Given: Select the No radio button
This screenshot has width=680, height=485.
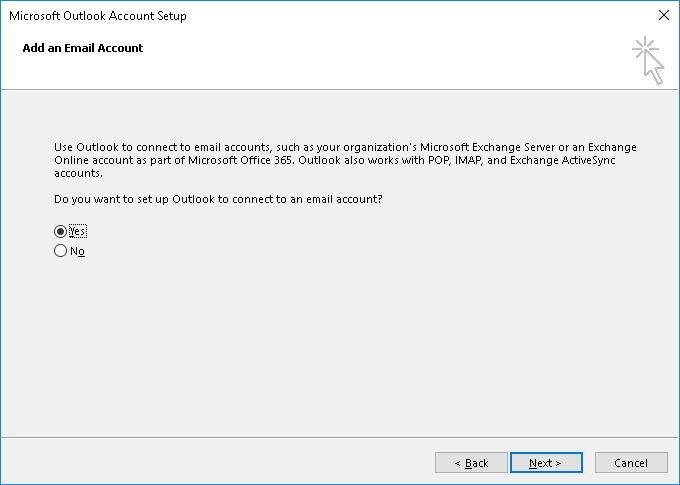Looking at the screenshot, I should (60, 252).
